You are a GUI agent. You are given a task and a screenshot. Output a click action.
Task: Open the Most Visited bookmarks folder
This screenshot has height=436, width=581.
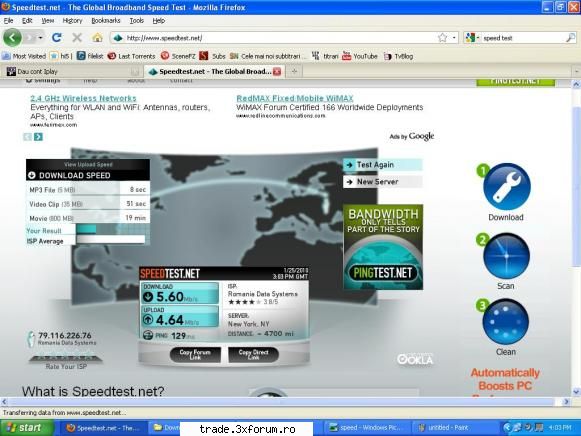pos(24,56)
